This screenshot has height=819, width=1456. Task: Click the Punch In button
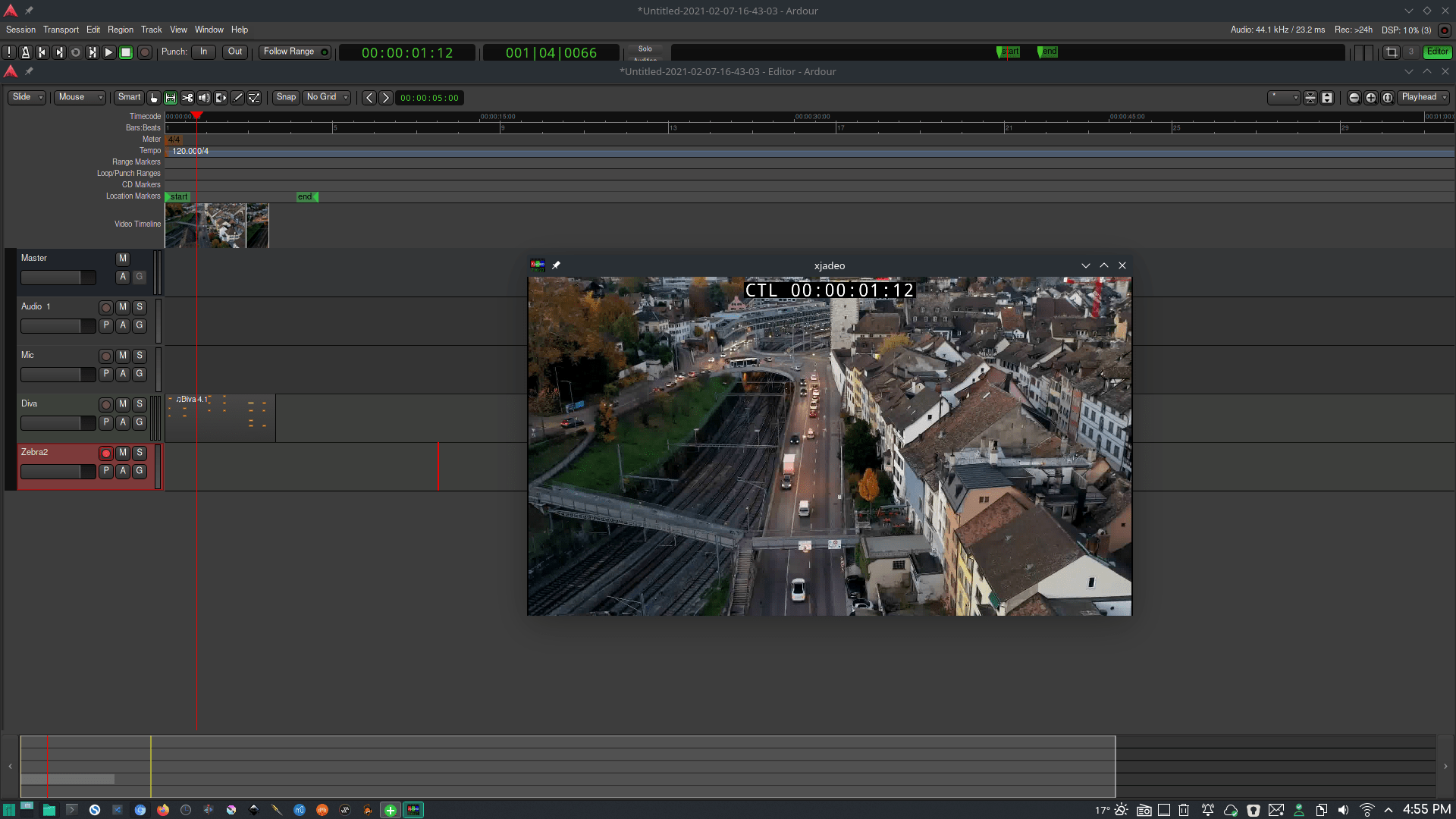coord(203,52)
